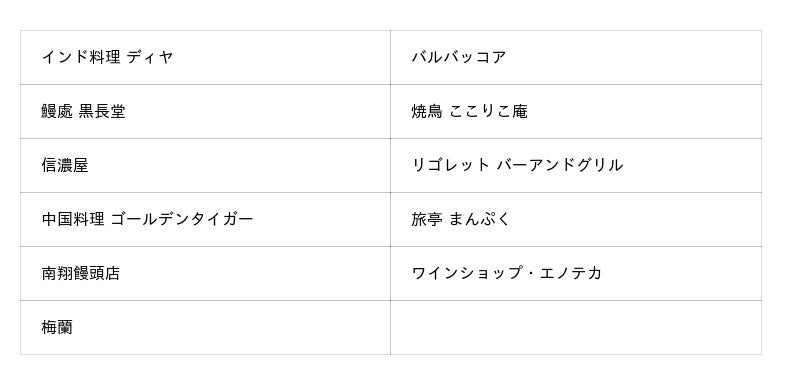Choose the 焼鳥 ここりこ庵 entry

[469, 111]
